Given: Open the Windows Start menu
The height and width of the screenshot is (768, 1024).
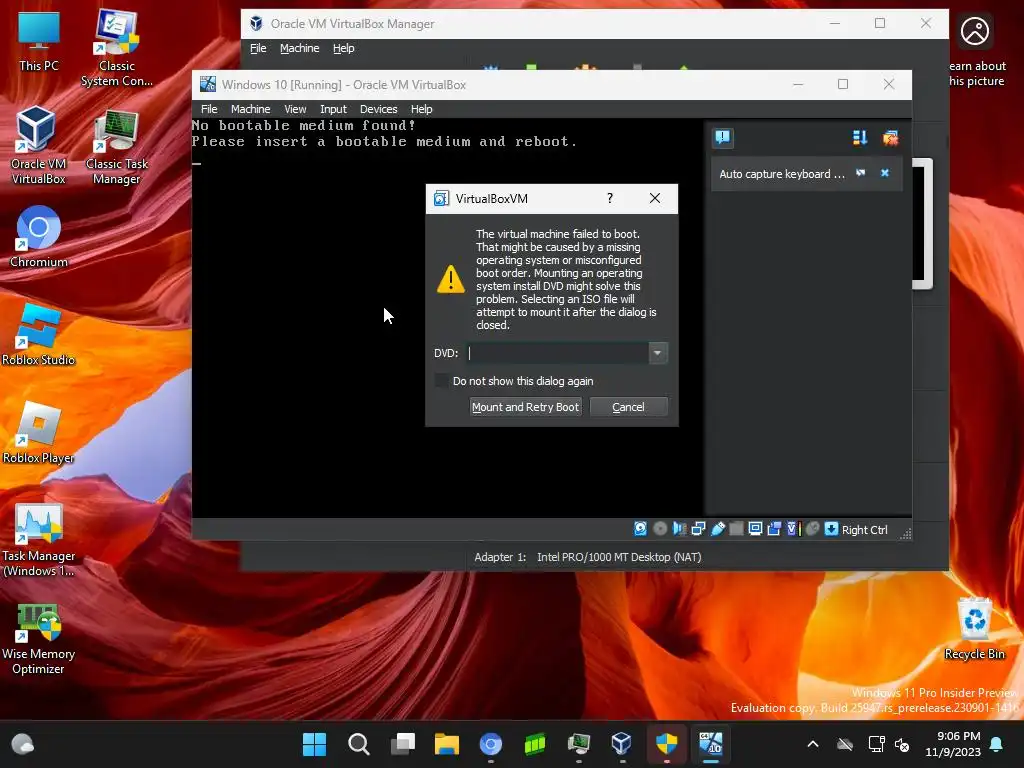Looking at the screenshot, I should [x=314, y=744].
